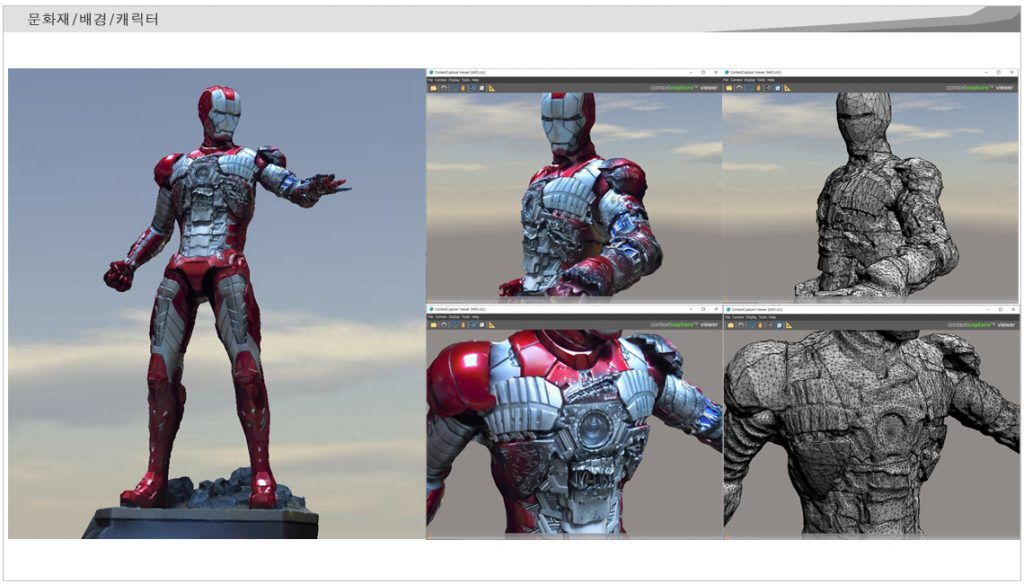The height and width of the screenshot is (584, 1024).
Task: Click the display box icon in lower wireframe viewer
Action: (779, 325)
